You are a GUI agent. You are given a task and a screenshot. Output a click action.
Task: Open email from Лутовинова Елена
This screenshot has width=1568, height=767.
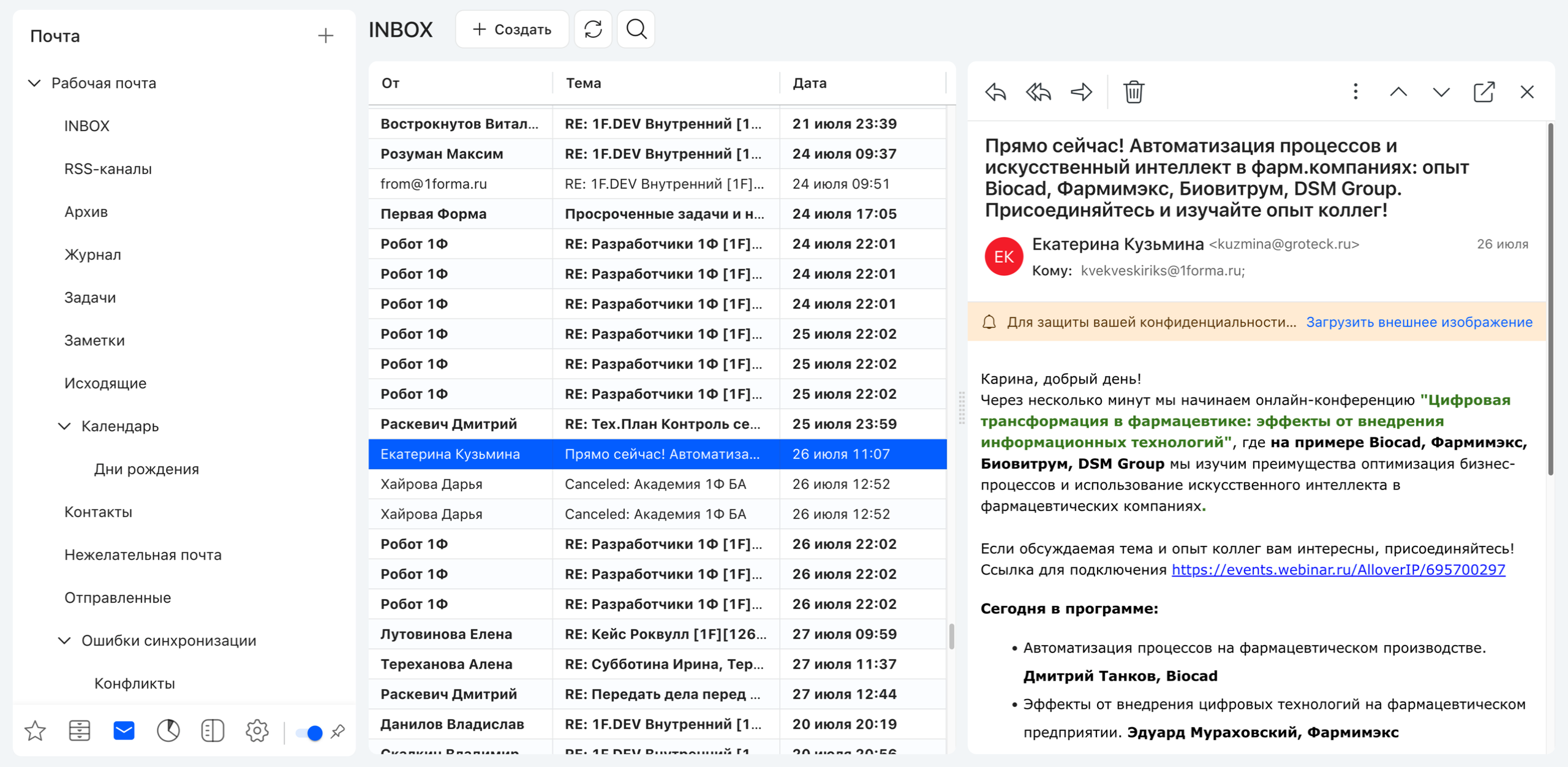tap(657, 634)
